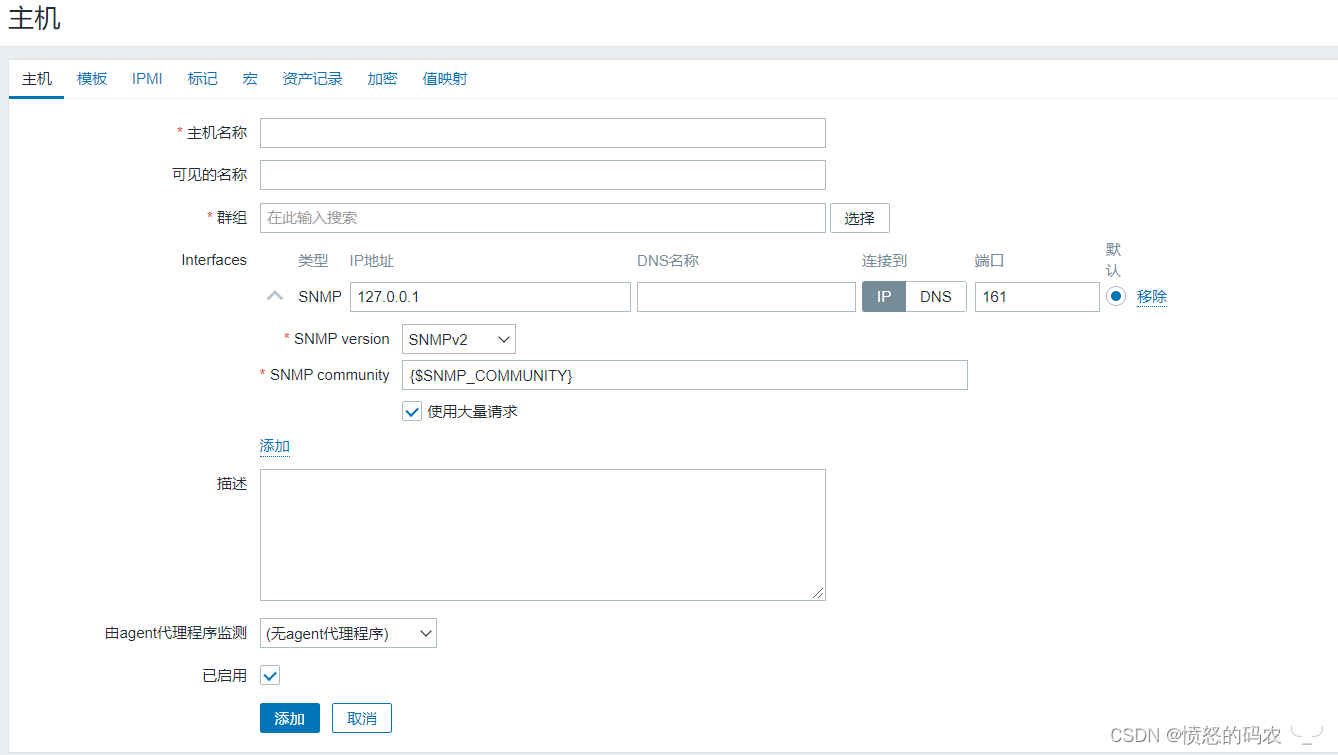Open the 由agent代理程序监测 dropdown
1338x755 pixels.
(348, 633)
